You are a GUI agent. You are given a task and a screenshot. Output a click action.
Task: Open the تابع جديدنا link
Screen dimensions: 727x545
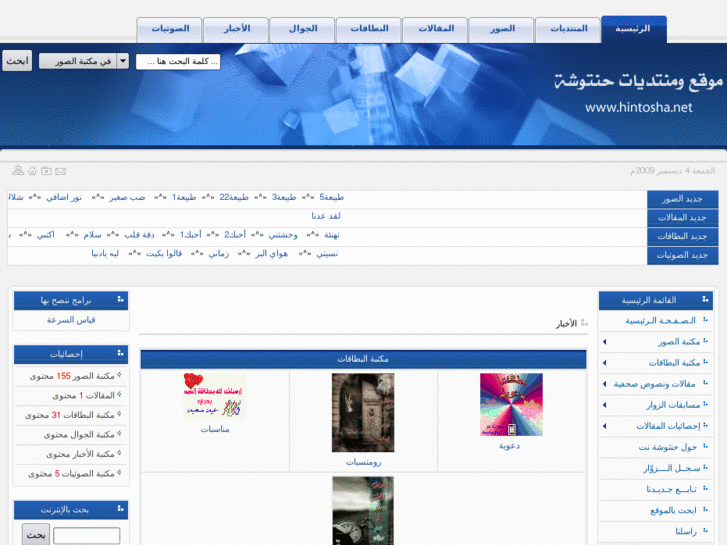pyautogui.click(x=671, y=489)
